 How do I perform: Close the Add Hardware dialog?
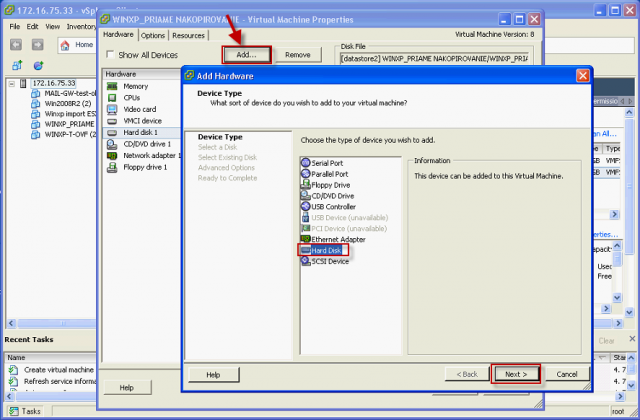tap(582, 76)
